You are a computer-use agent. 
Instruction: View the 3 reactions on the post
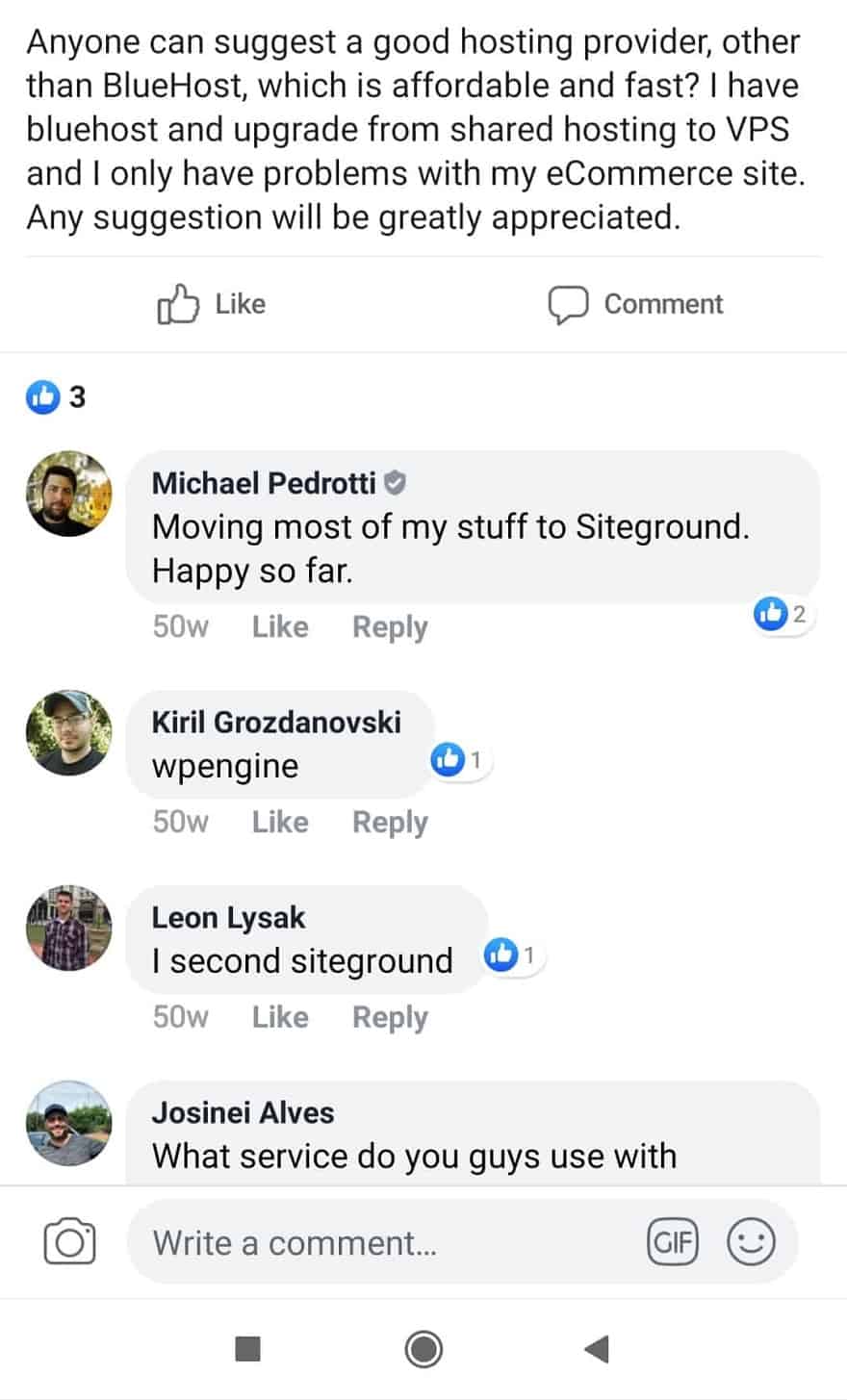point(56,396)
